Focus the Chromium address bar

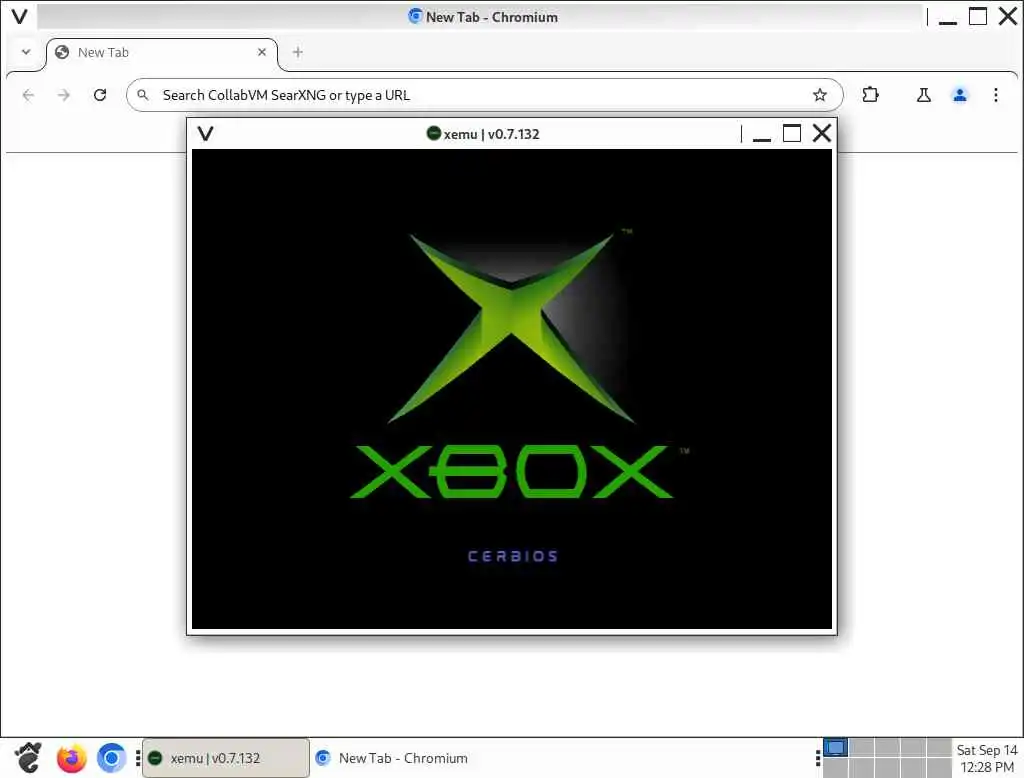(x=484, y=95)
